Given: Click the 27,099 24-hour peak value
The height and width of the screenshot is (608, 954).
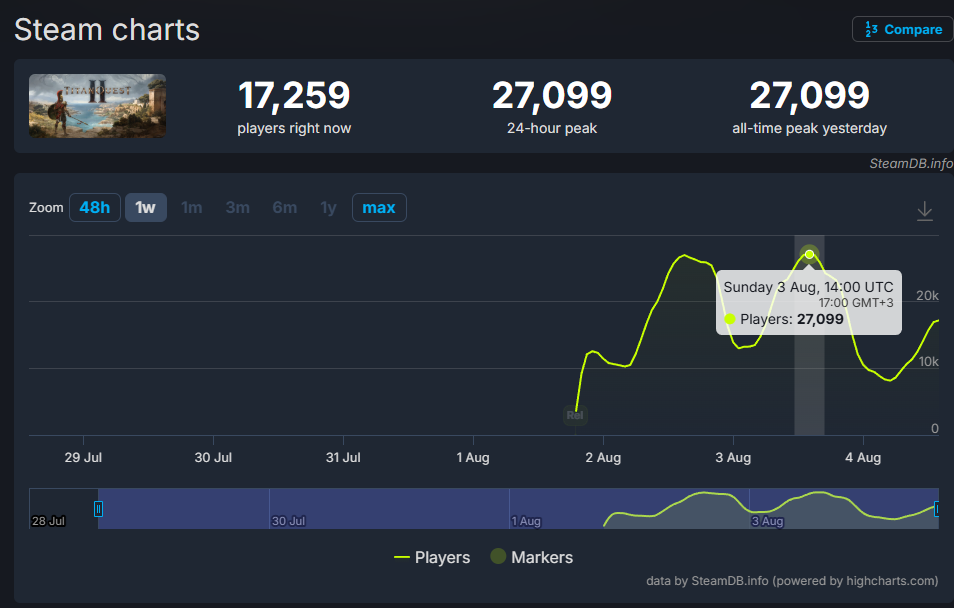Looking at the screenshot, I should point(552,96).
